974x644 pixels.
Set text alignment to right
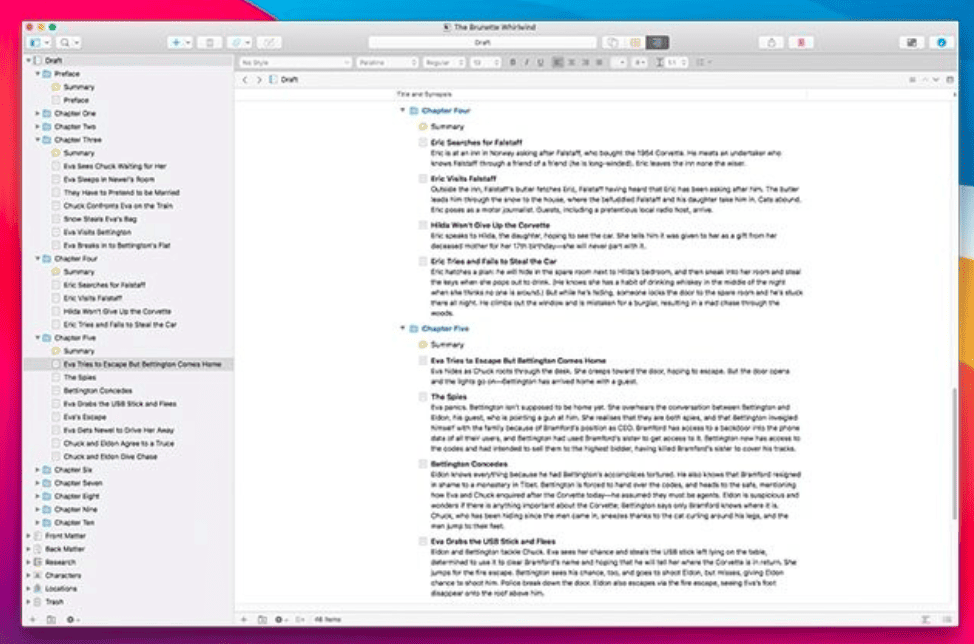(x=585, y=62)
